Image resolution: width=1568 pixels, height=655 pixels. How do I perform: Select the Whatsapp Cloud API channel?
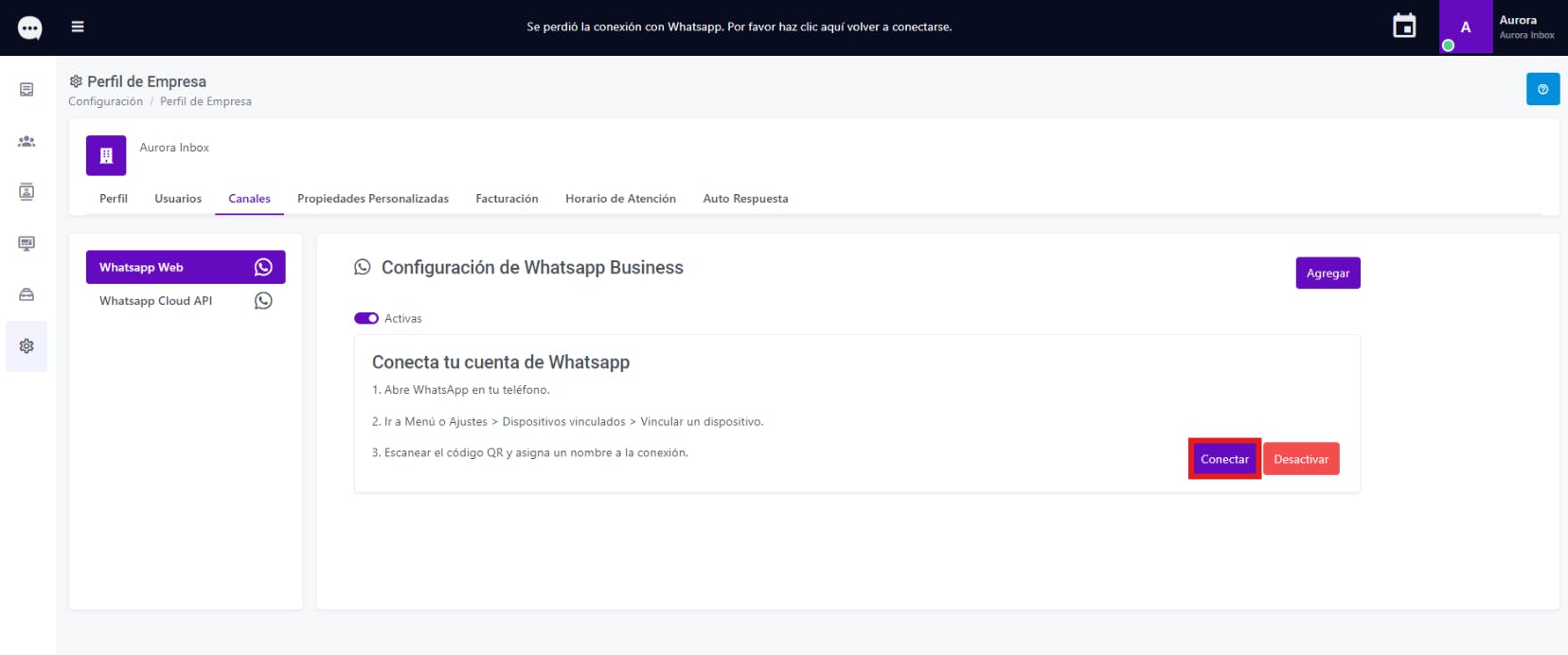click(x=186, y=301)
